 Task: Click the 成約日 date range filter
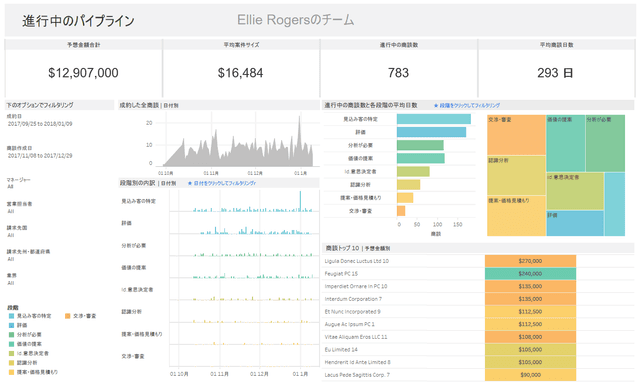[40, 124]
